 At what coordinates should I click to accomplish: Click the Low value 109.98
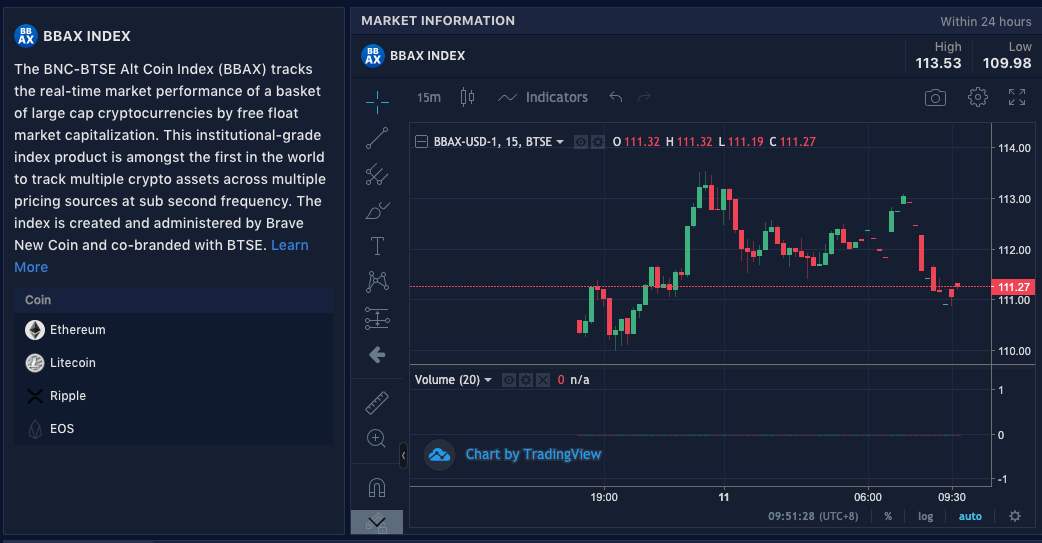pos(1007,64)
